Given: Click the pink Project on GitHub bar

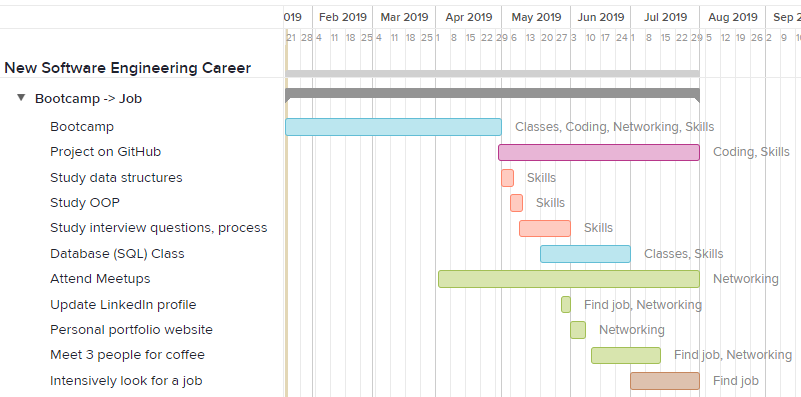Looking at the screenshot, I should (x=599, y=152).
